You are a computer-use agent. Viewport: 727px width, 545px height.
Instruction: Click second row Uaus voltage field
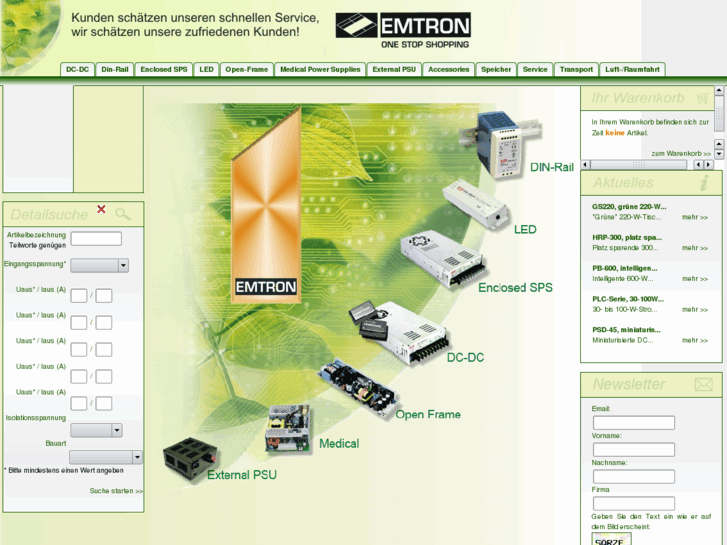(x=79, y=322)
